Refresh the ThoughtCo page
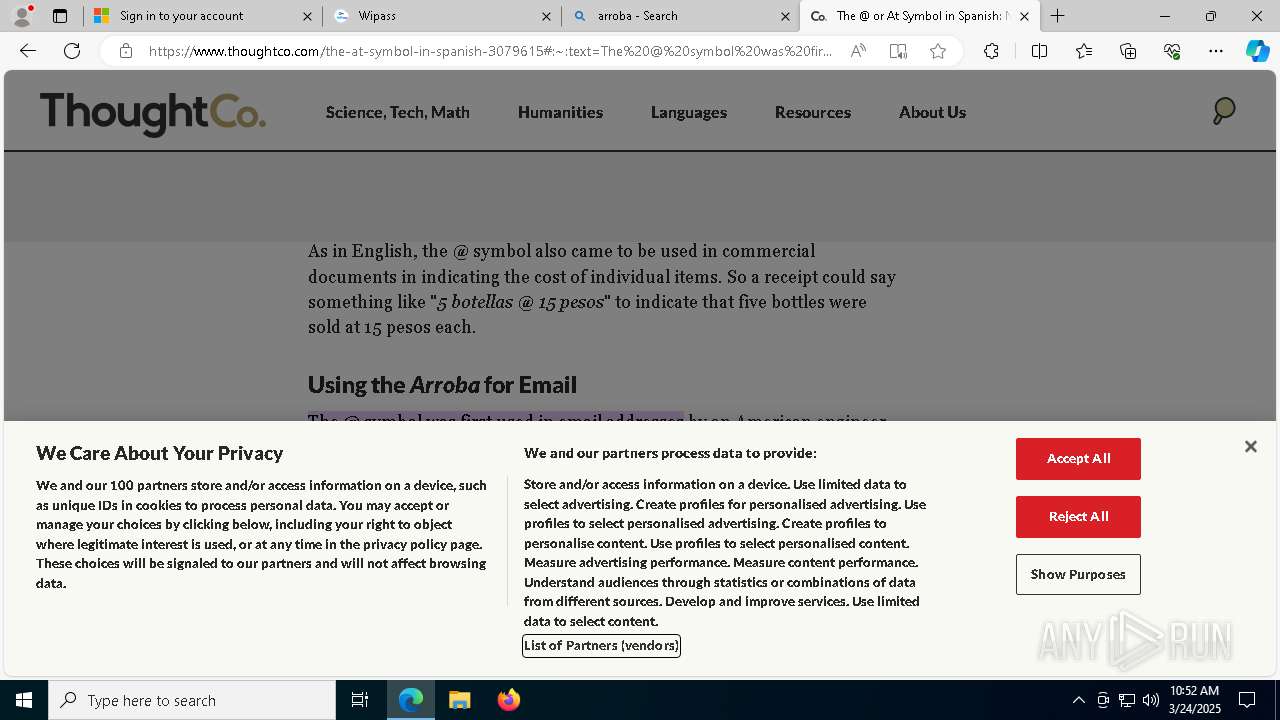The image size is (1280, 720). coord(72,51)
